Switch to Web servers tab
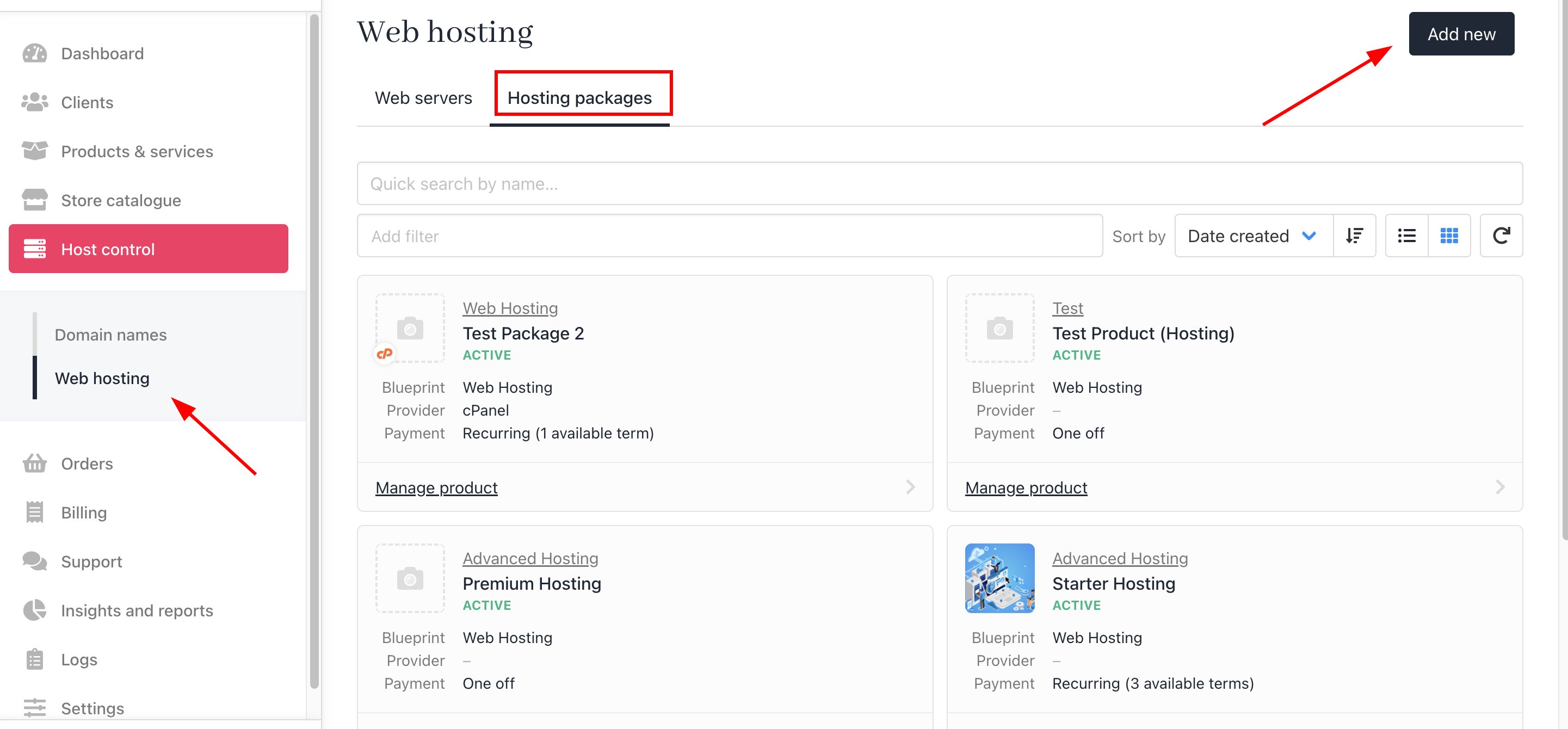Screen dimensions: 1568x729 click(424, 98)
